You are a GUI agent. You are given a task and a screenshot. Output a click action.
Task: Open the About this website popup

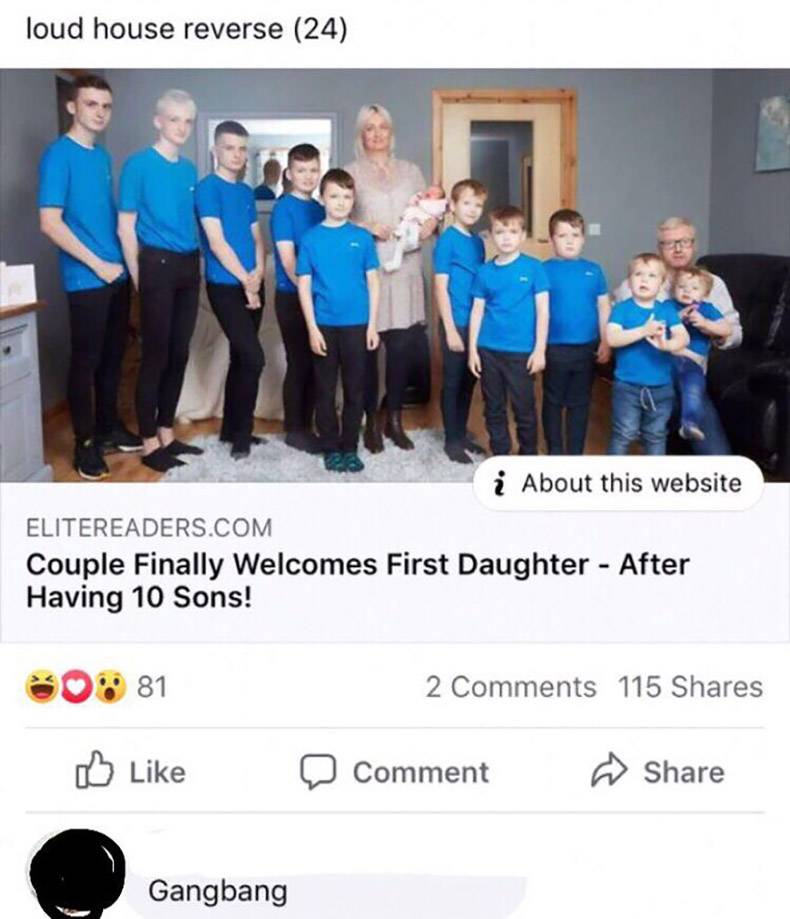(619, 484)
